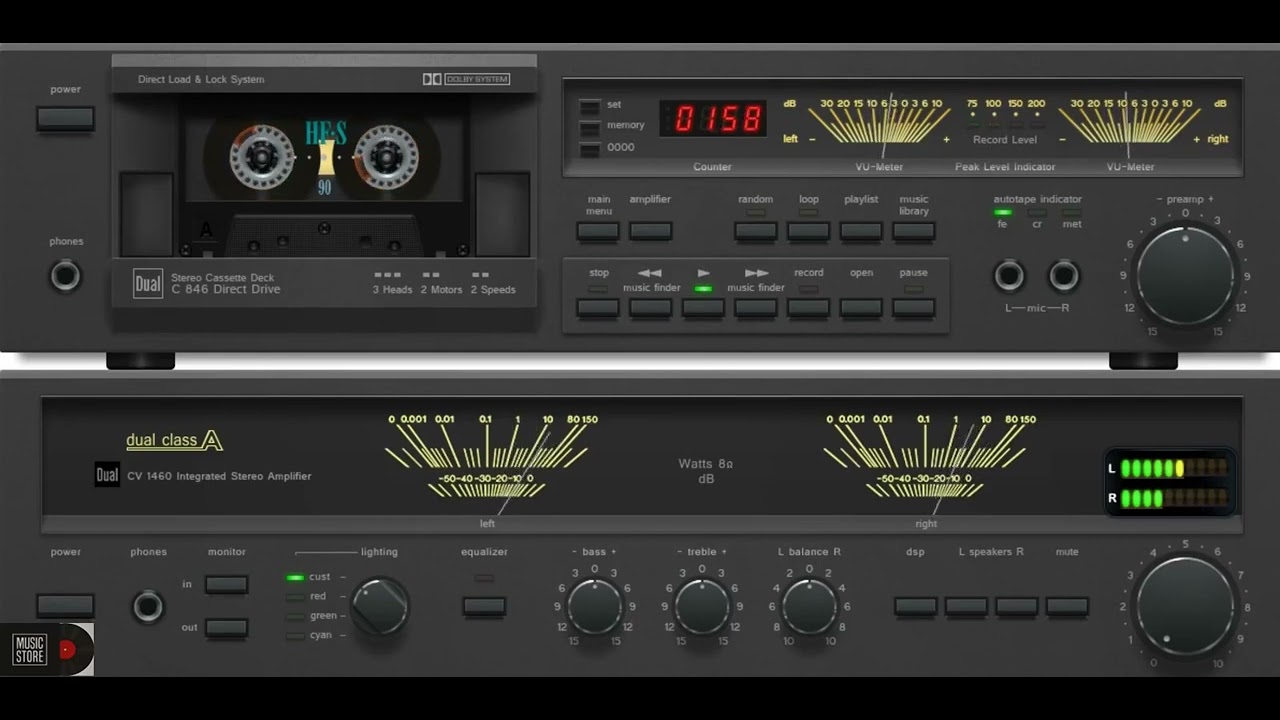Click the Dolby System logo

[x=466, y=79]
